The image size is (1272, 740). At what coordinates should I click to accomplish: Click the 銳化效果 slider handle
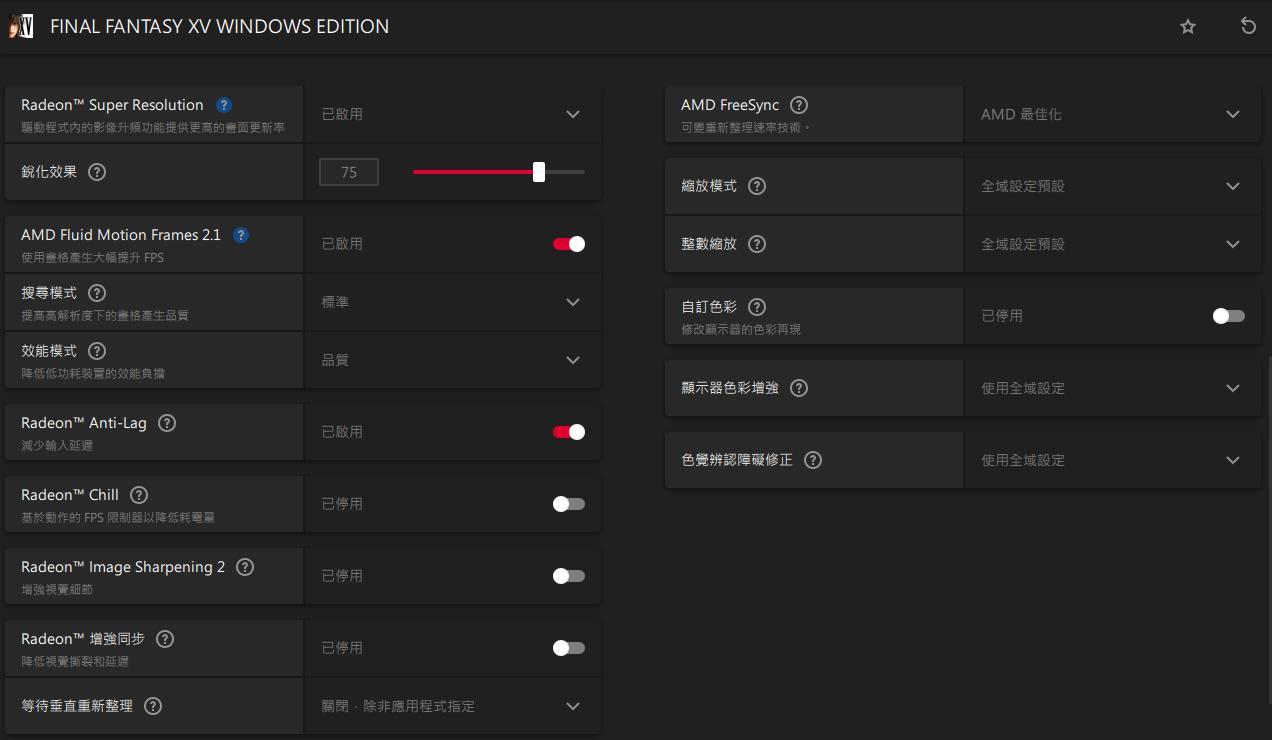(539, 172)
